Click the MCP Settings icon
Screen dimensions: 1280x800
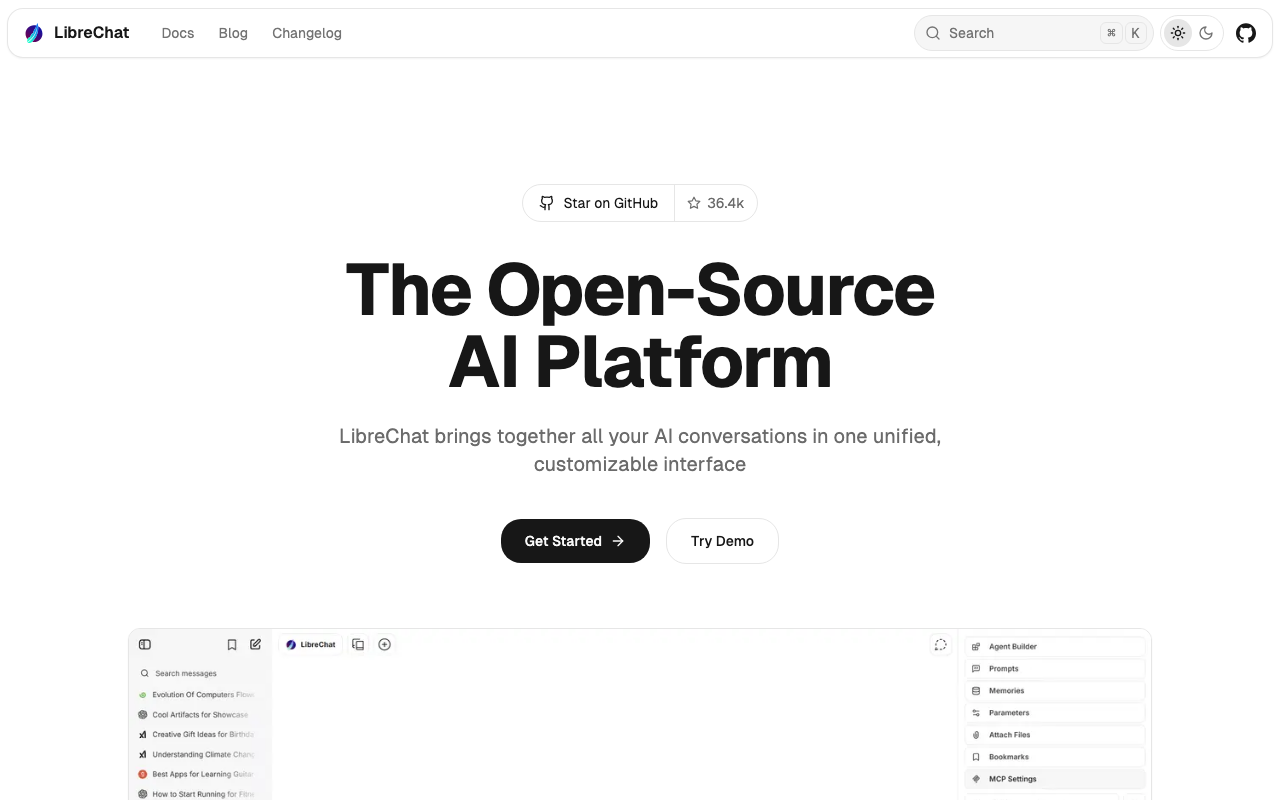point(976,779)
